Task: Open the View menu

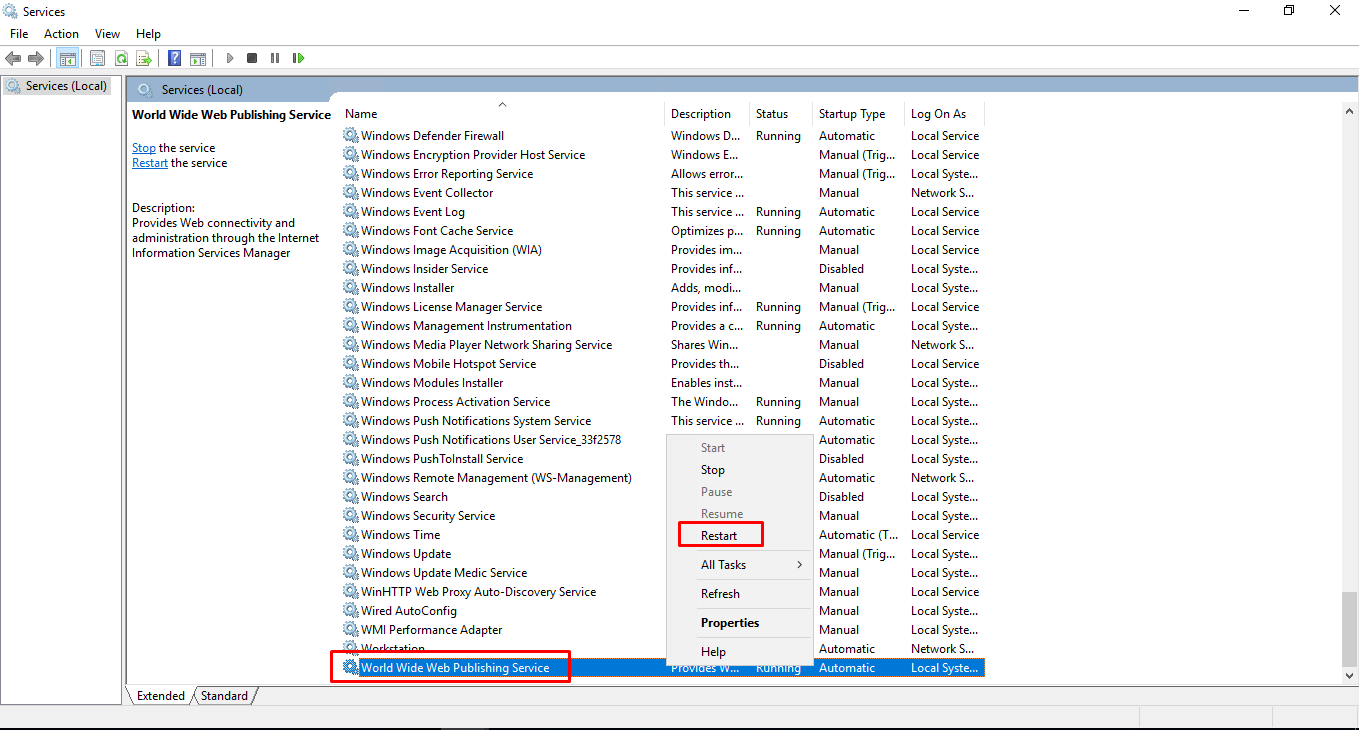Action: 107,34
